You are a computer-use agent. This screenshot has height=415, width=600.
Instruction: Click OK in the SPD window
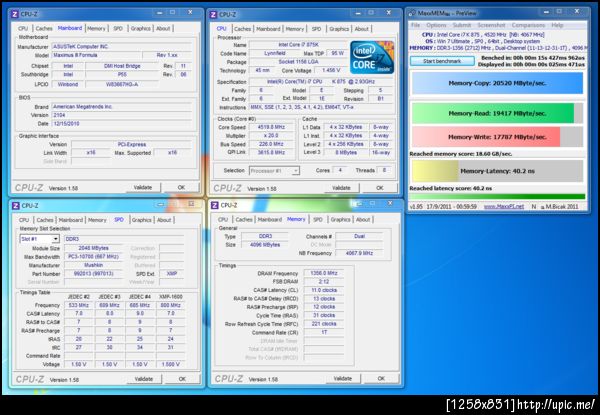click(x=182, y=379)
